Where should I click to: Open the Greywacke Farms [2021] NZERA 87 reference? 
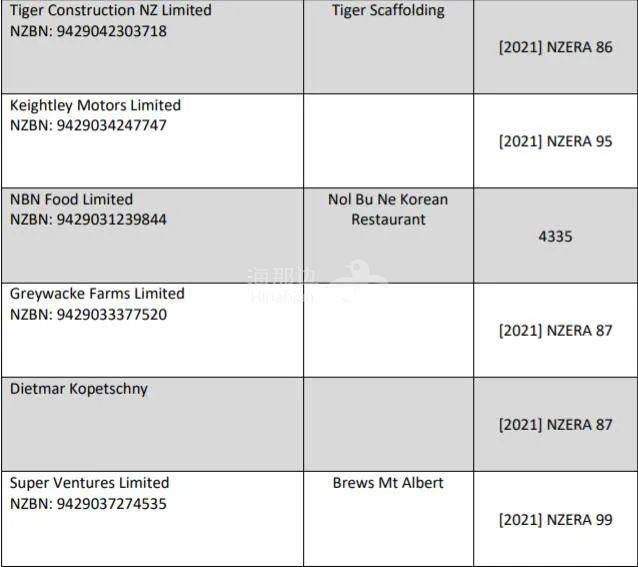[x=555, y=331]
